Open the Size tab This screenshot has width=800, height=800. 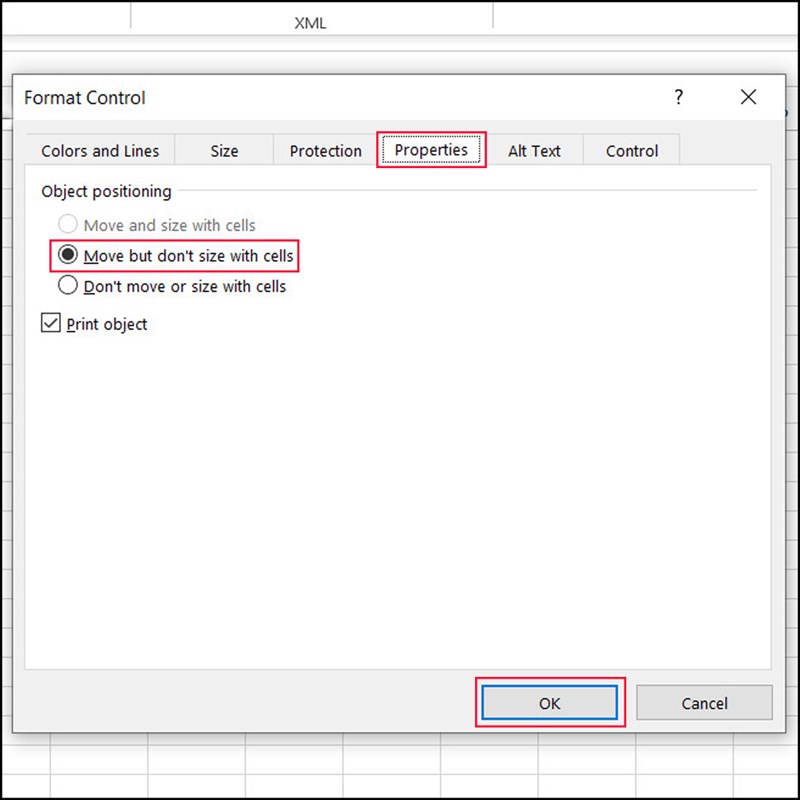223,150
